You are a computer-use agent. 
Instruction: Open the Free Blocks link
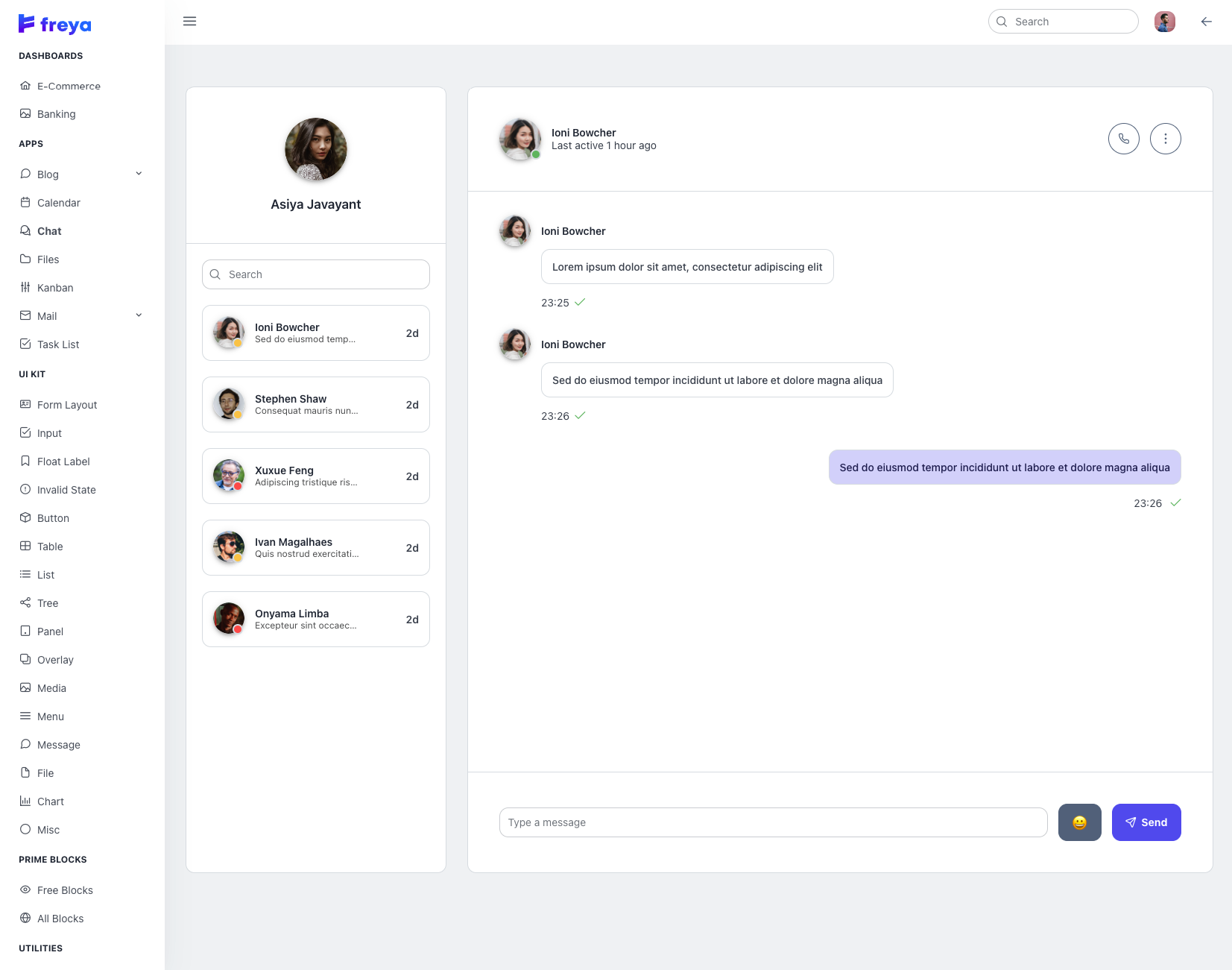[65, 890]
